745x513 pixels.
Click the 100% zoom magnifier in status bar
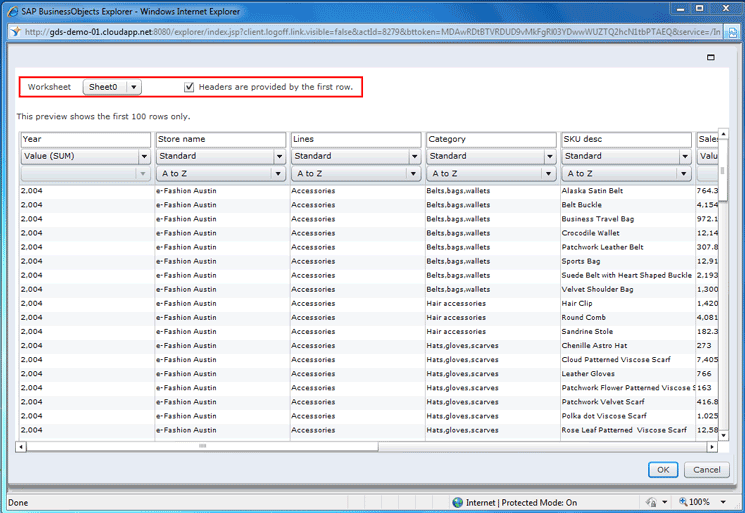(683, 502)
